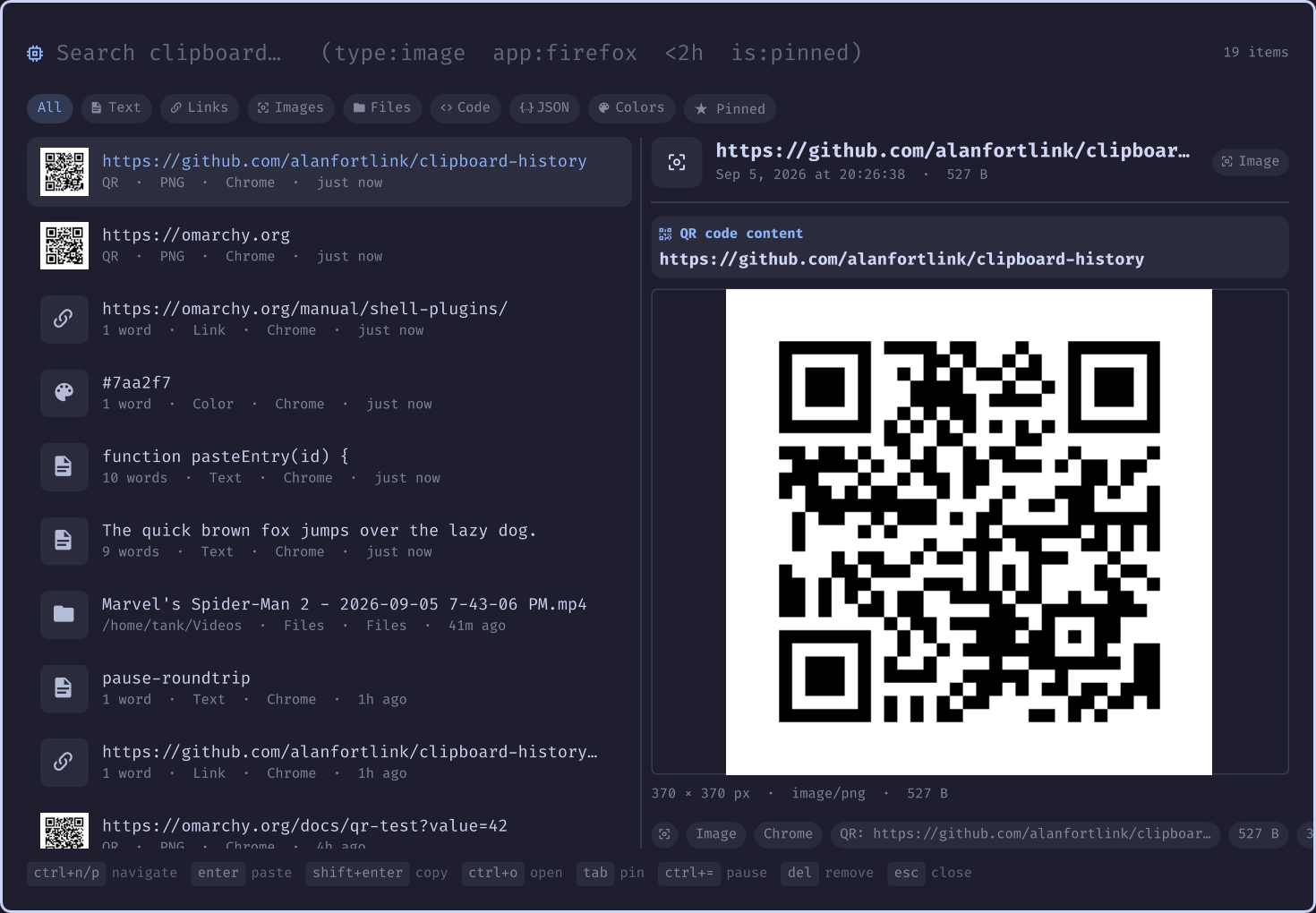This screenshot has width=1316, height=913.
Task: Click the enter paste shortcut hint
Action: 242,873
